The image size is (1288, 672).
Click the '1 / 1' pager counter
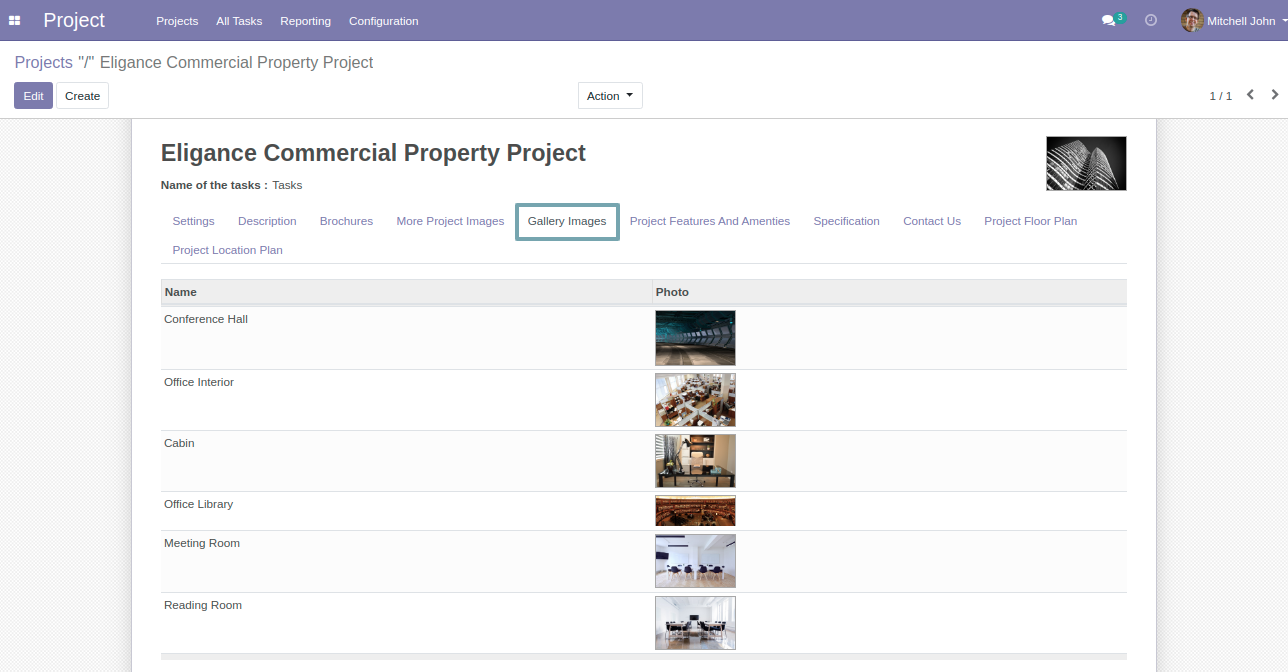pyautogui.click(x=1221, y=96)
